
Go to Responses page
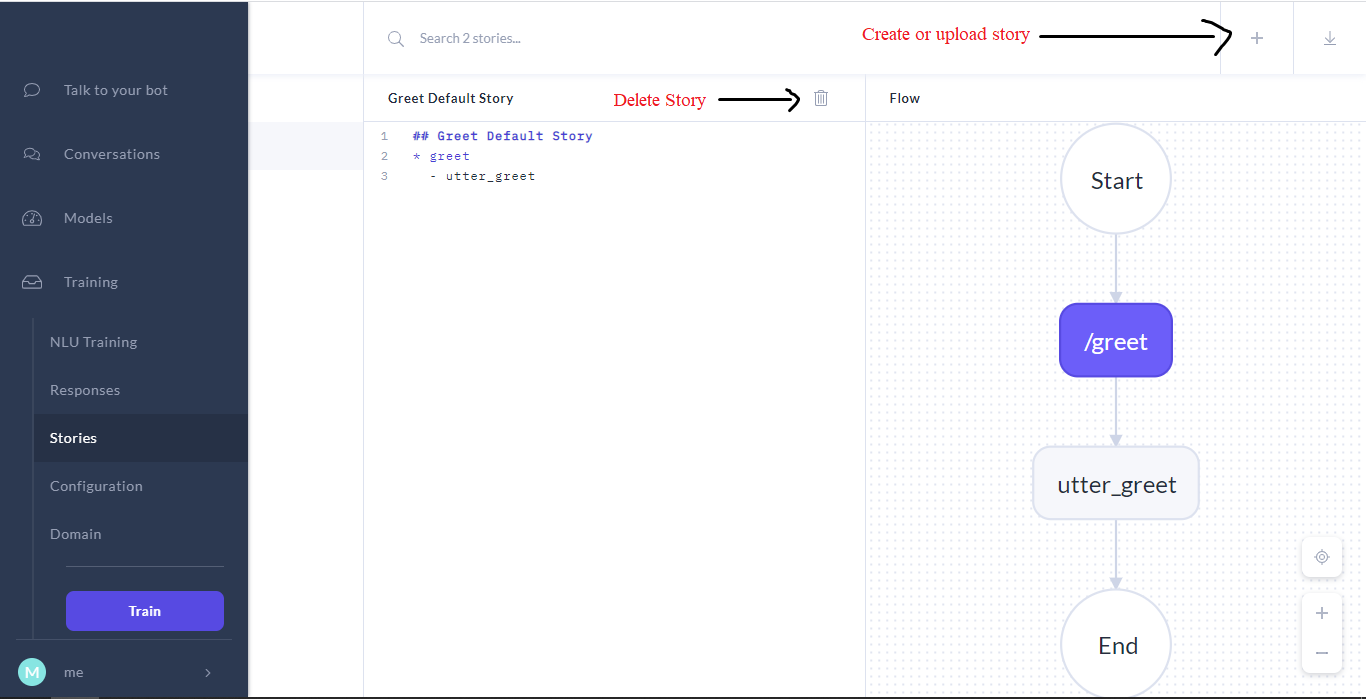(85, 390)
